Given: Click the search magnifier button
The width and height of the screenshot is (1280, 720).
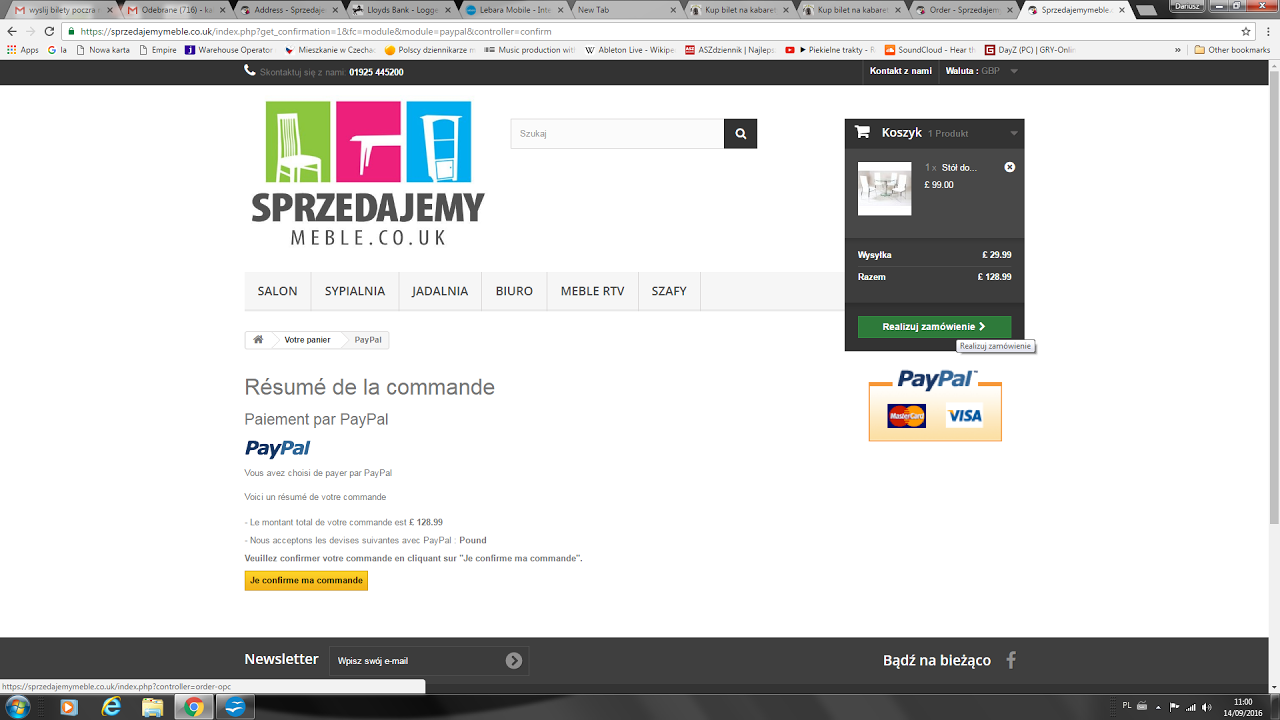Looking at the screenshot, I should (740, 134).
